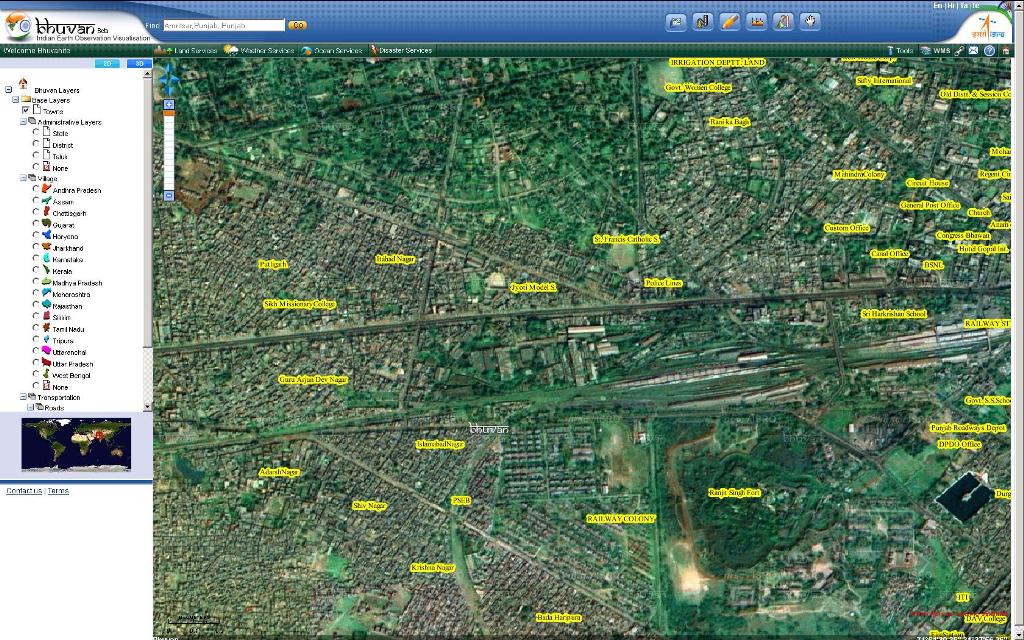Switch language to Hi

point(952,5)
